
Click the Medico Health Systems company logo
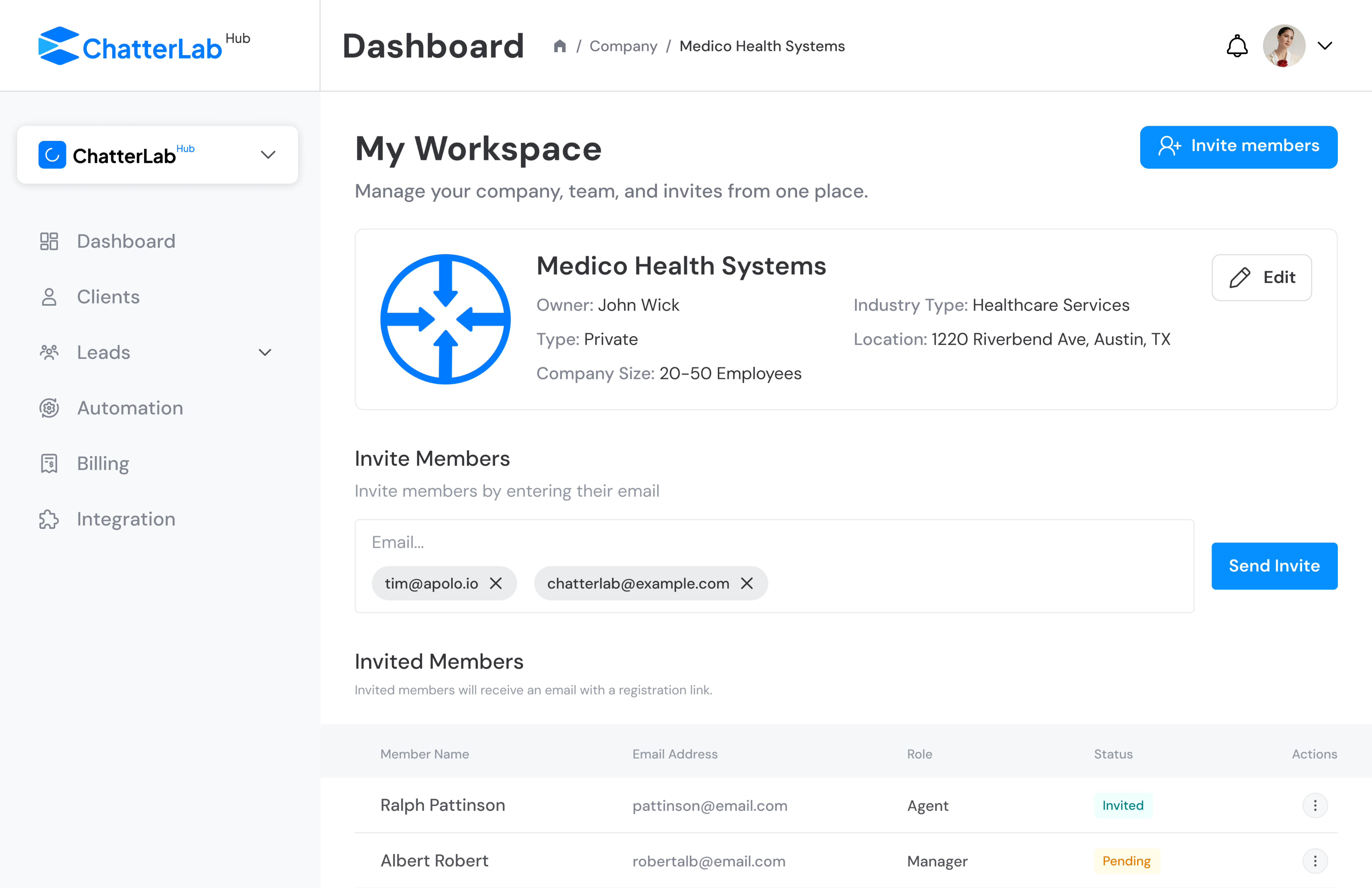pos(445,319)
